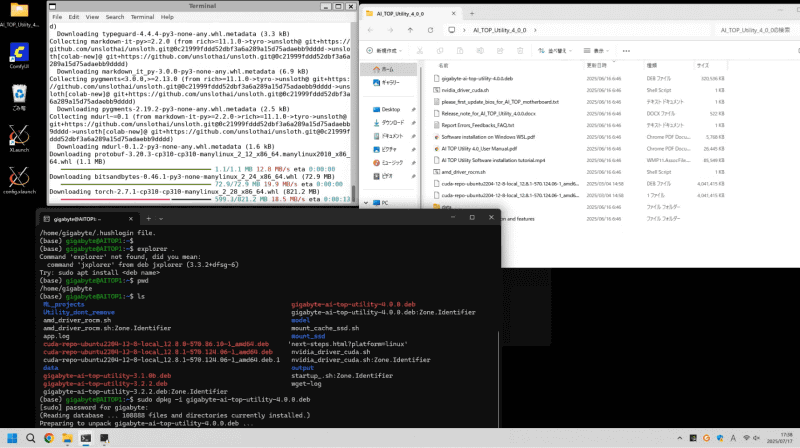This screenshot has height=448, width=800.
Task: Launch the XLaunch desktop shortcut
Action: (x=19, y=139)
